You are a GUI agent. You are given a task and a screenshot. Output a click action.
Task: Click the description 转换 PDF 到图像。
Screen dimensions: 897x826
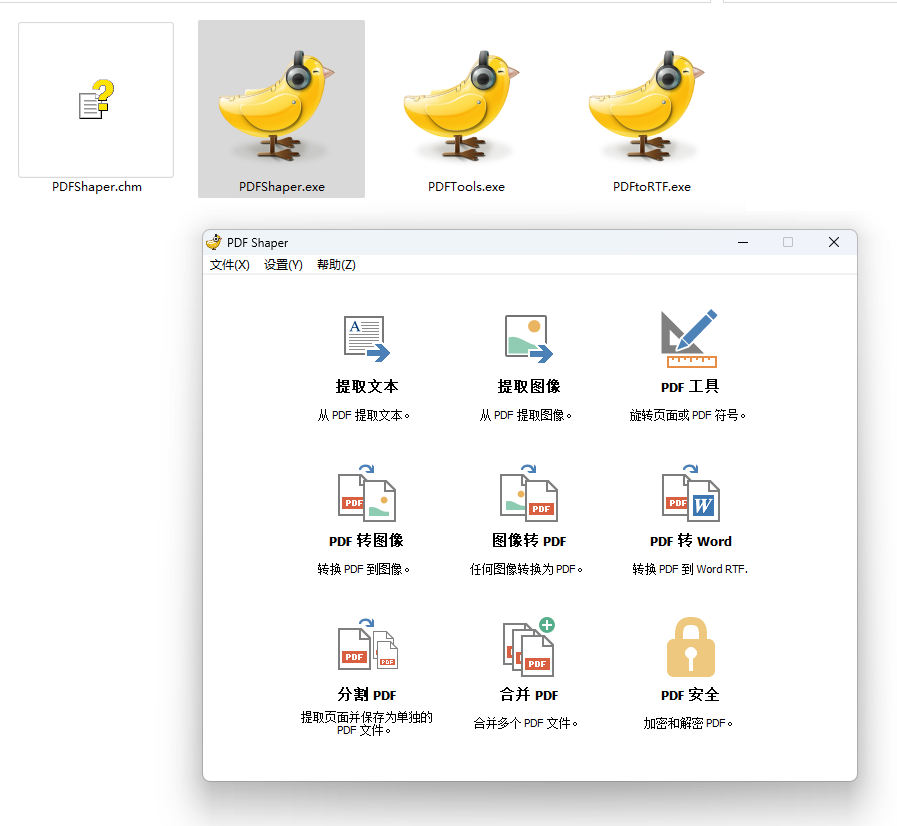click(x=364, y=569)
